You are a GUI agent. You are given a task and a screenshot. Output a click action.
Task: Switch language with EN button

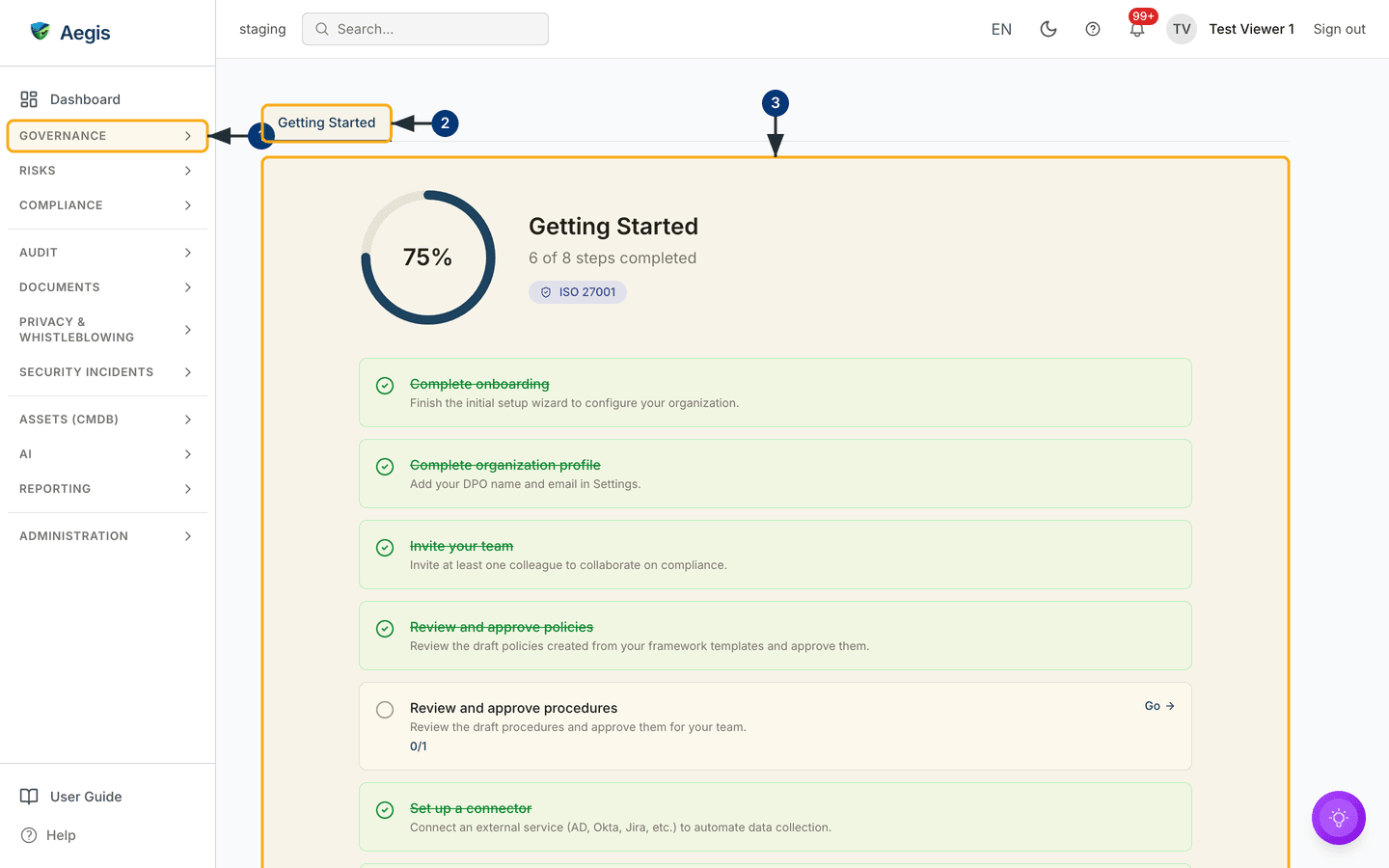[x=1001, y=29]
